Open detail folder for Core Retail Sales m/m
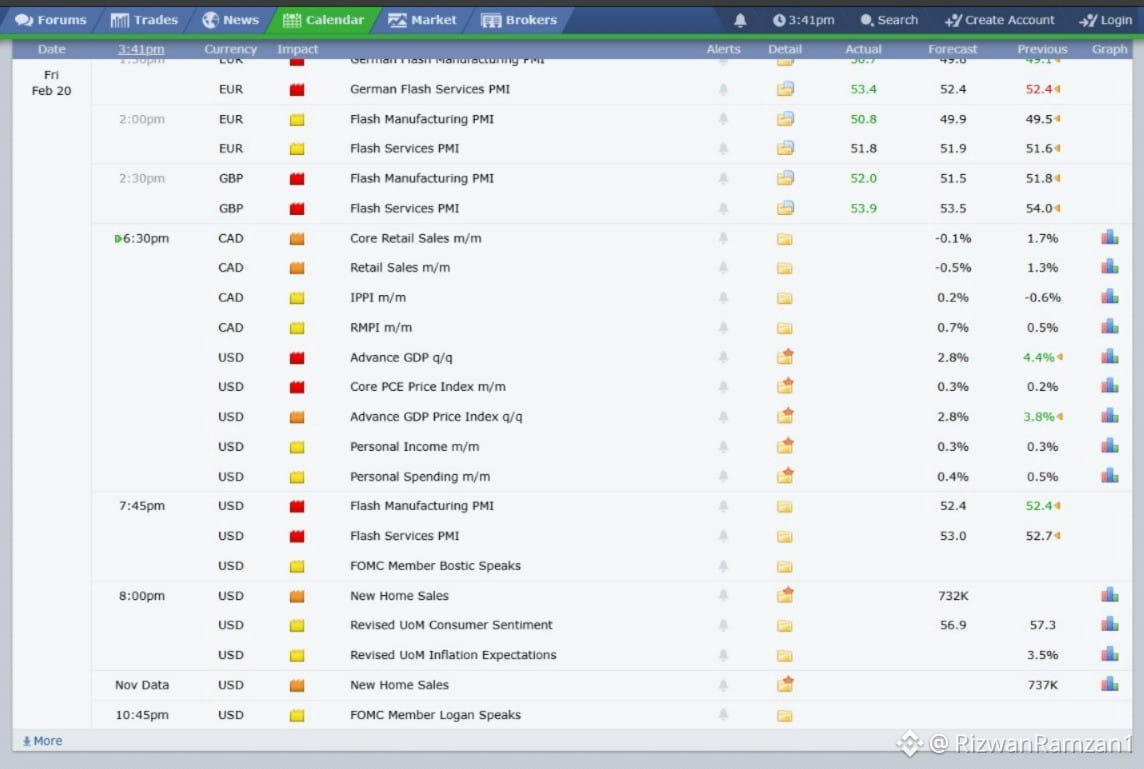Image resolution: width=1144 pixels, height=769 pixels. tap(785, 239)
